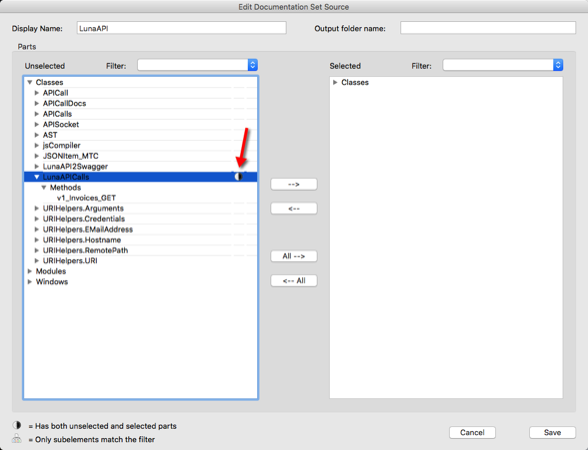Expand the Modules group
The width and height of the screenshot is (588, 450).
tap(30, 271)
